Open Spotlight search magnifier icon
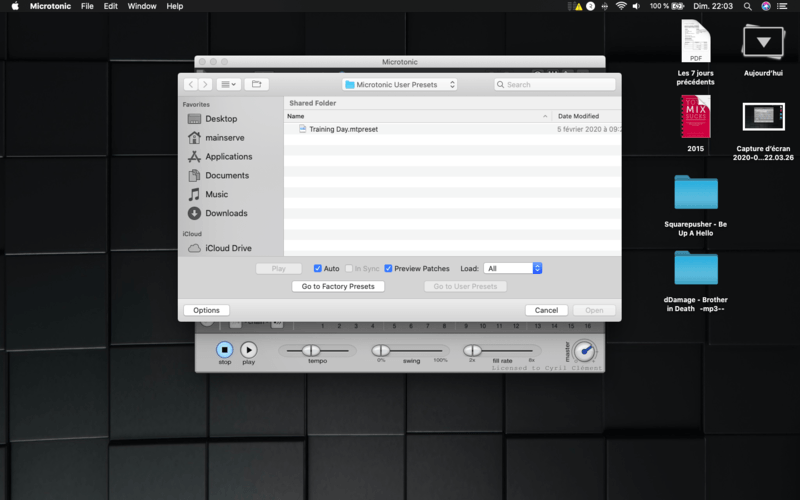The height and width of the screenshot is (500, 800). coord(747,6)
